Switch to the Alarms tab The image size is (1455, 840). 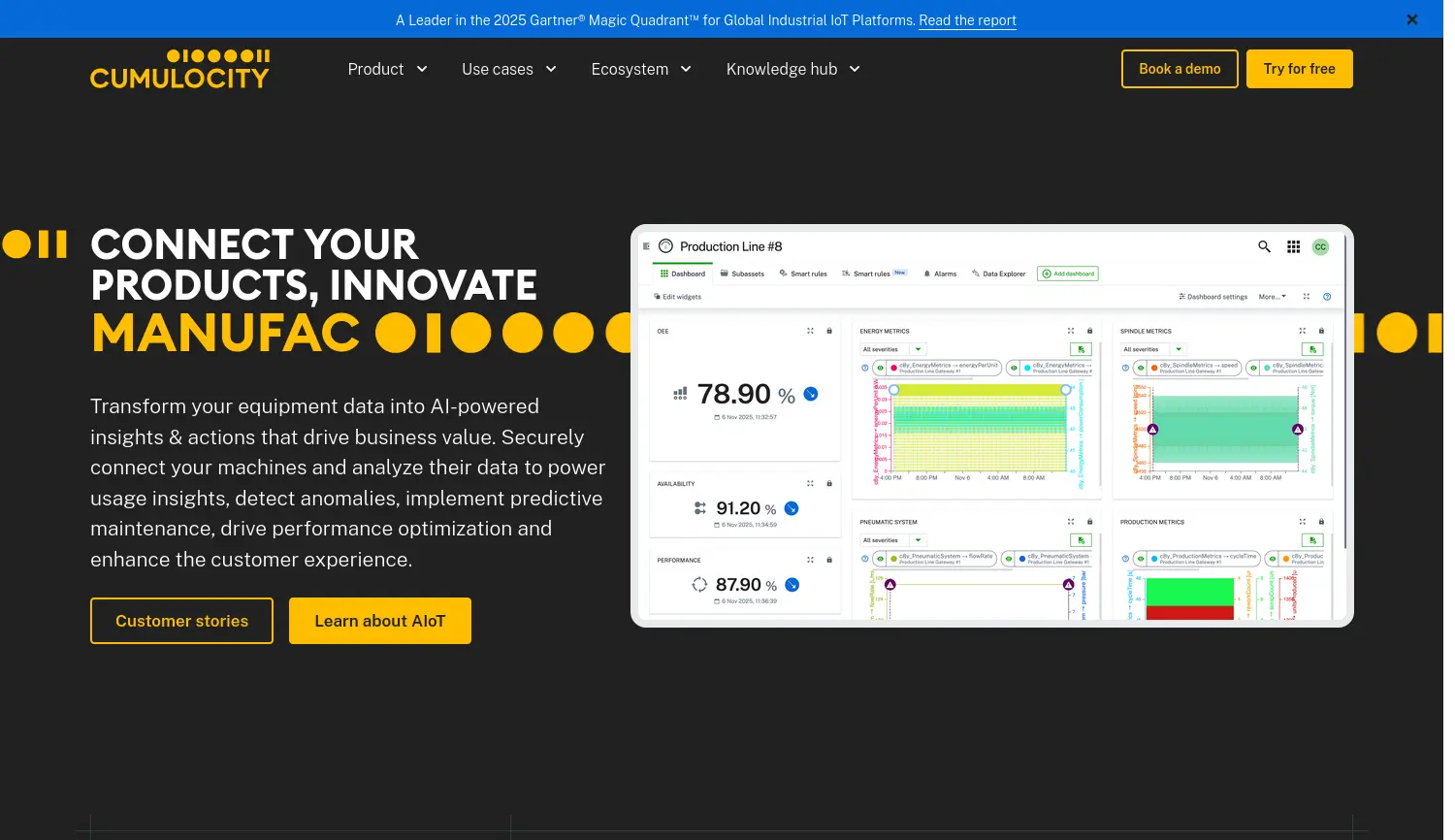(x=940, y=274)
